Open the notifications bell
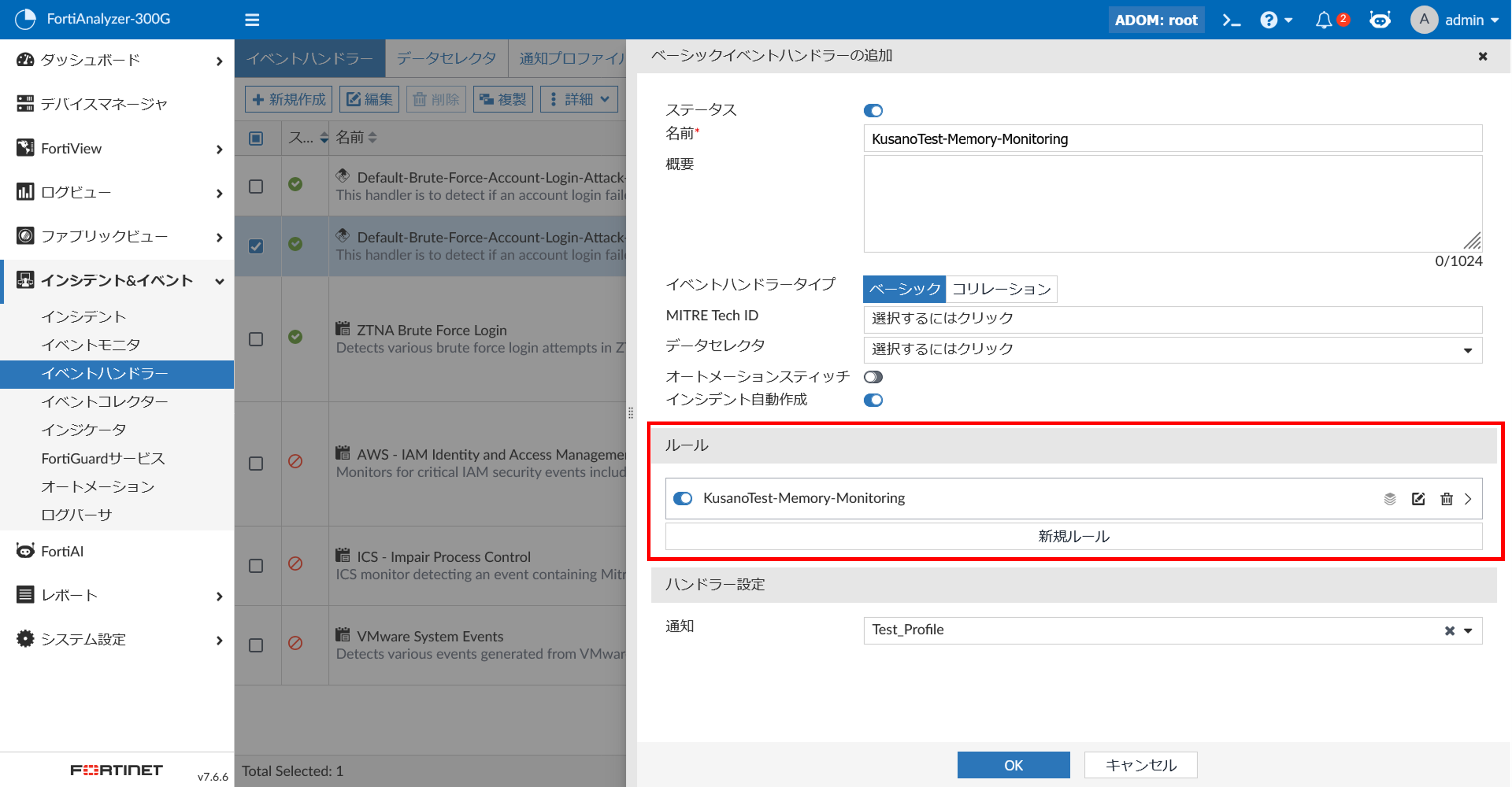This screenshot has width=1512, height=787. click(1323, 21)
